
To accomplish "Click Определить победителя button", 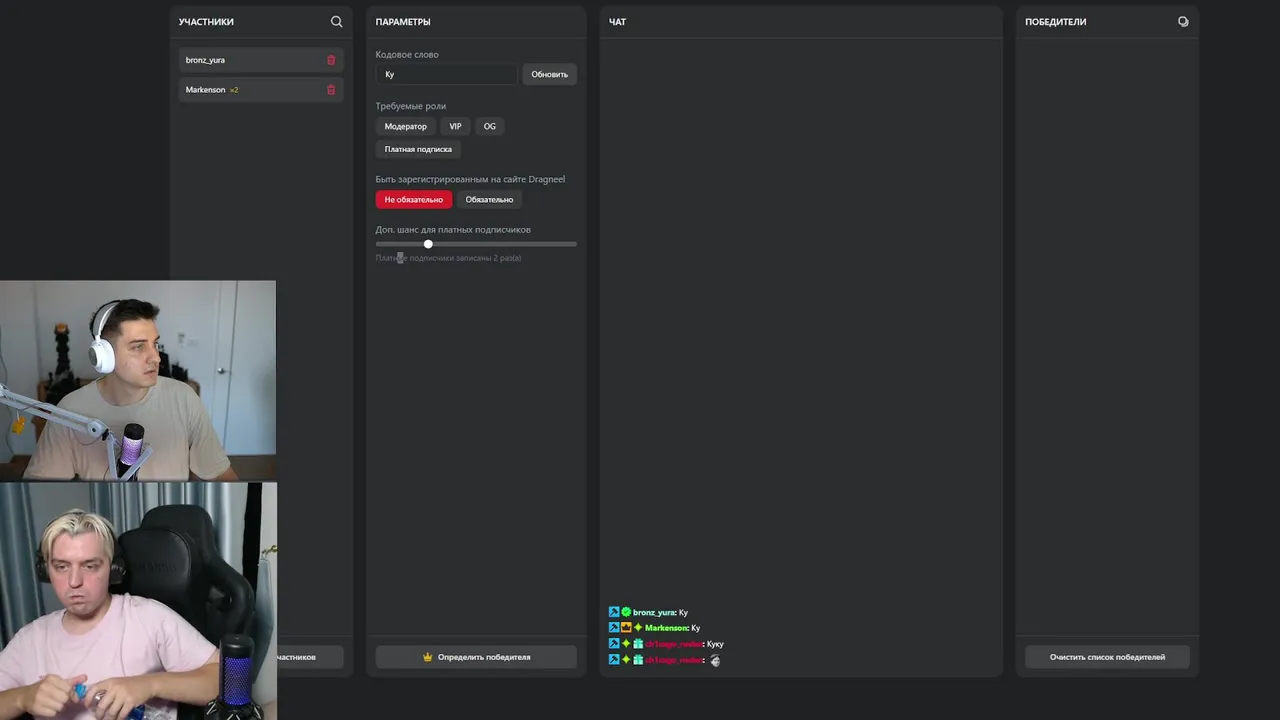I will pyautogui.click(x=476, y=657).
